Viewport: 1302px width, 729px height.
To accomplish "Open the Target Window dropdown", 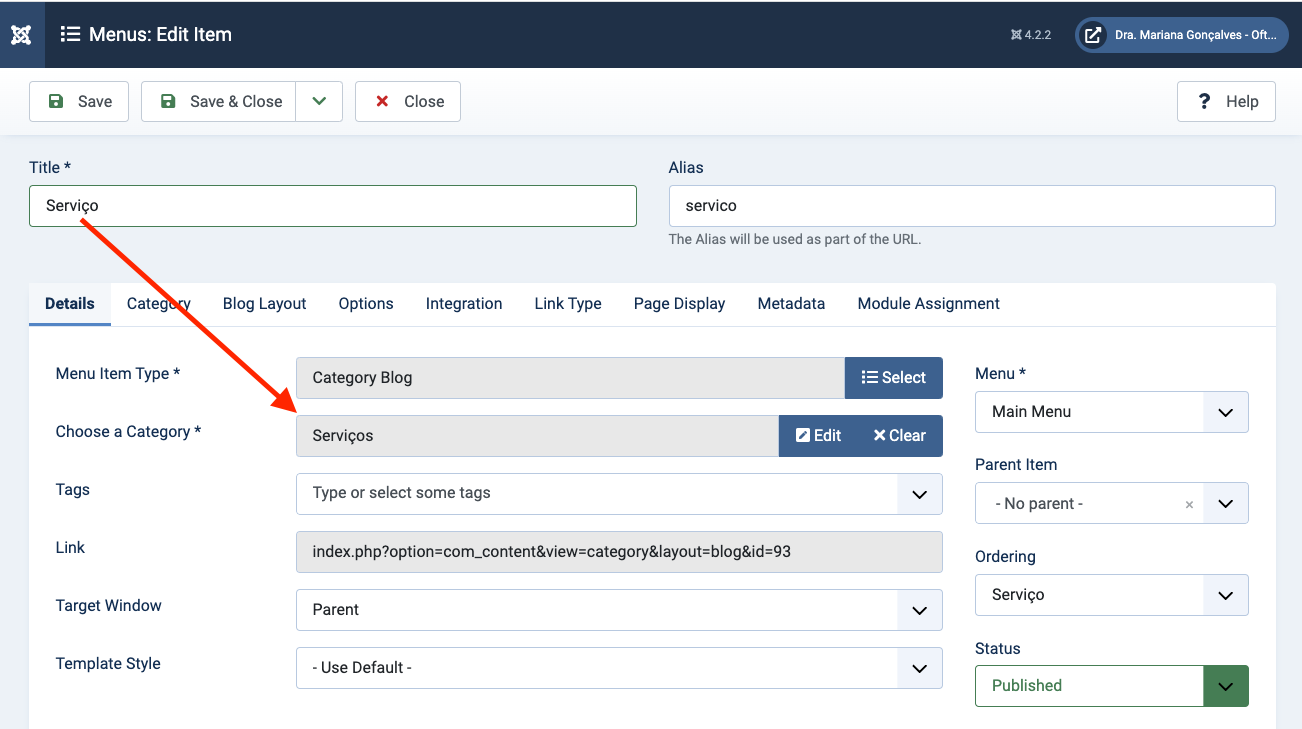I will click(919, 609).
